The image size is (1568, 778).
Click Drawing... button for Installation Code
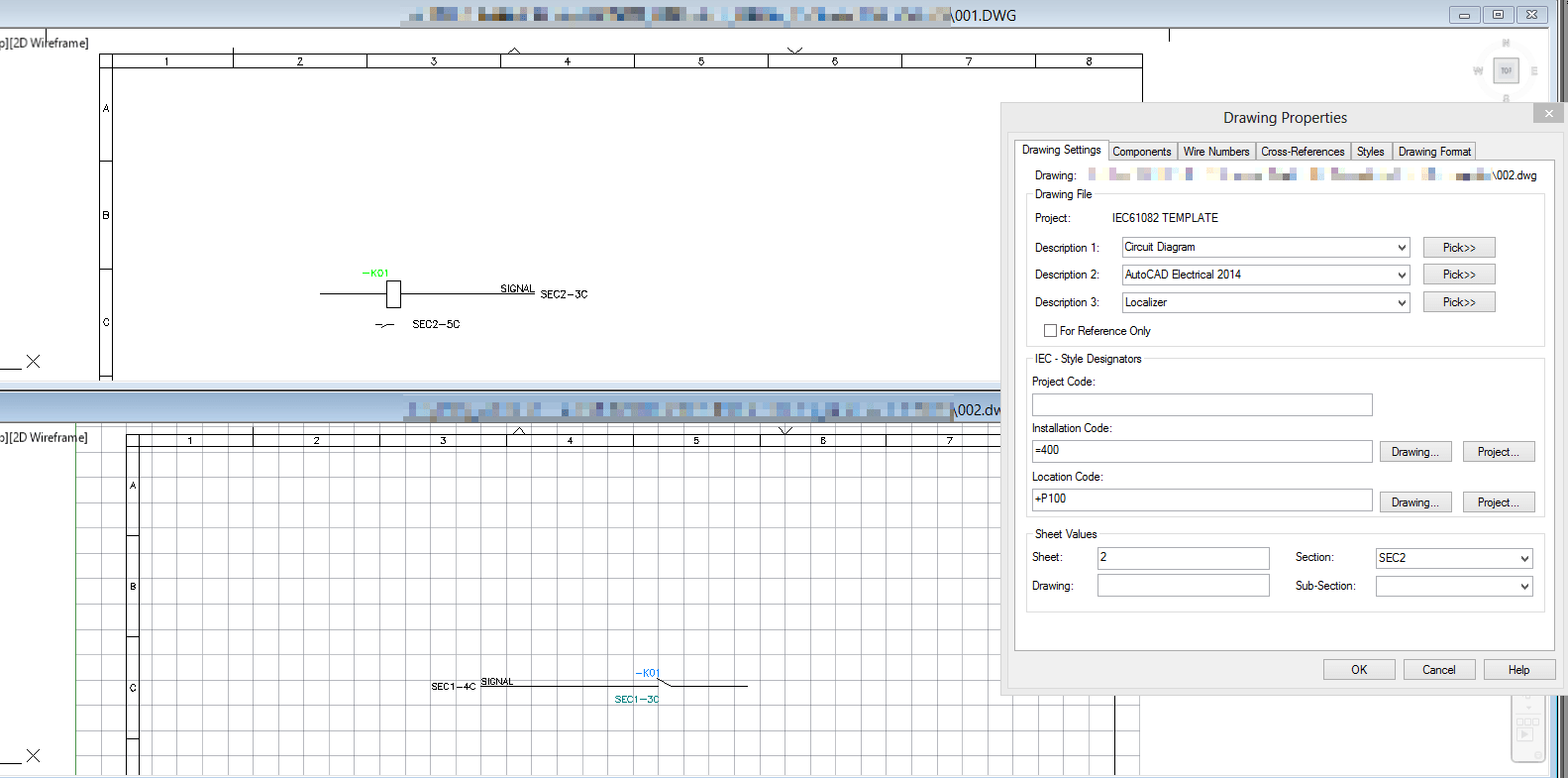[x=1415, y=452]
